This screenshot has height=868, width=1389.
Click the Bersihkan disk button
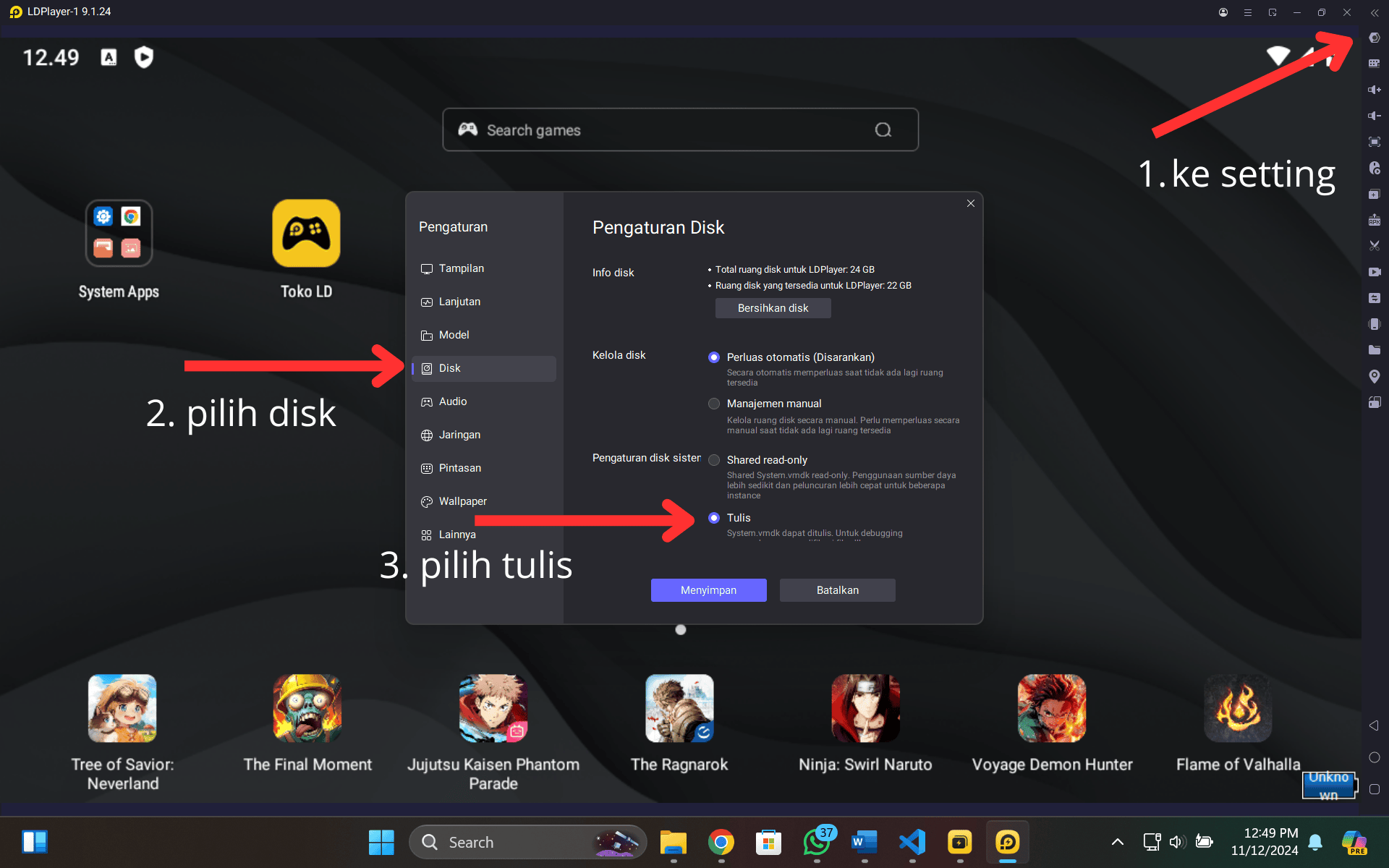773,308
